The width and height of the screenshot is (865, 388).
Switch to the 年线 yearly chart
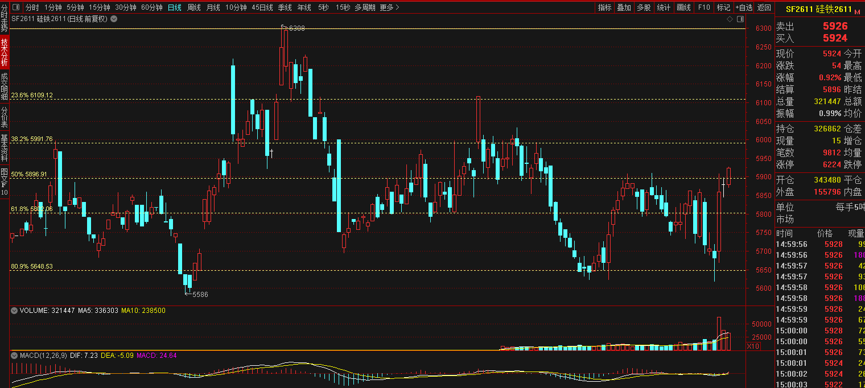[x=304, y=8]
